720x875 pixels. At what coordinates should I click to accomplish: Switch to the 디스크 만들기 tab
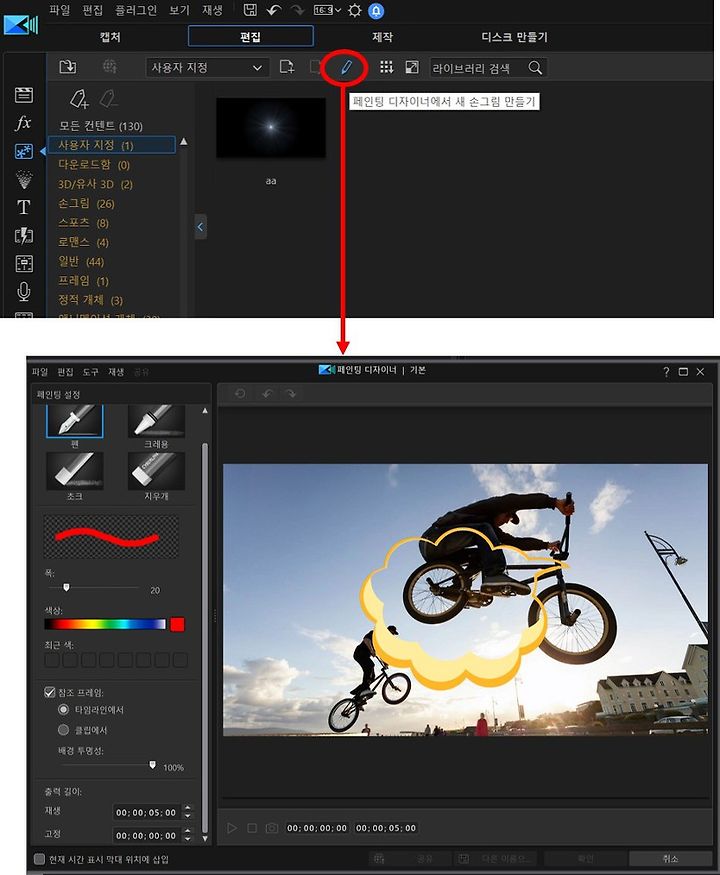coord(515,37)
